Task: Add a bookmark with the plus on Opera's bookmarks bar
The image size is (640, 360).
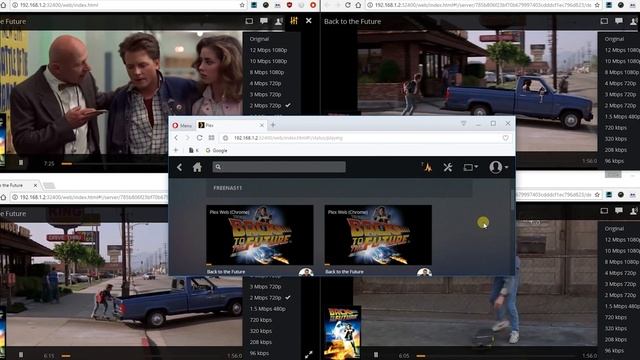Action: [x=176, y=150]
